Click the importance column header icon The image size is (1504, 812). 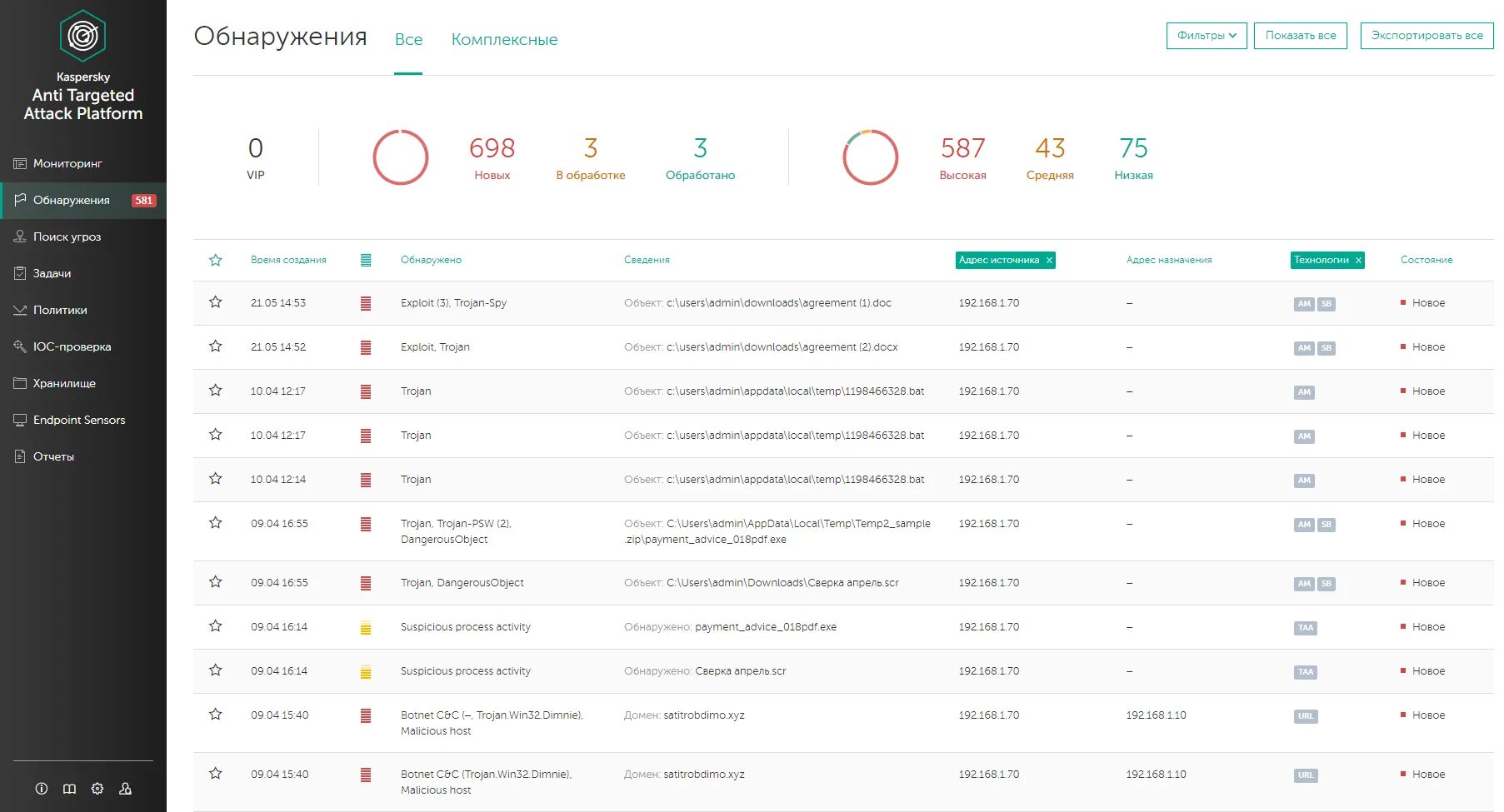[366, 260]
